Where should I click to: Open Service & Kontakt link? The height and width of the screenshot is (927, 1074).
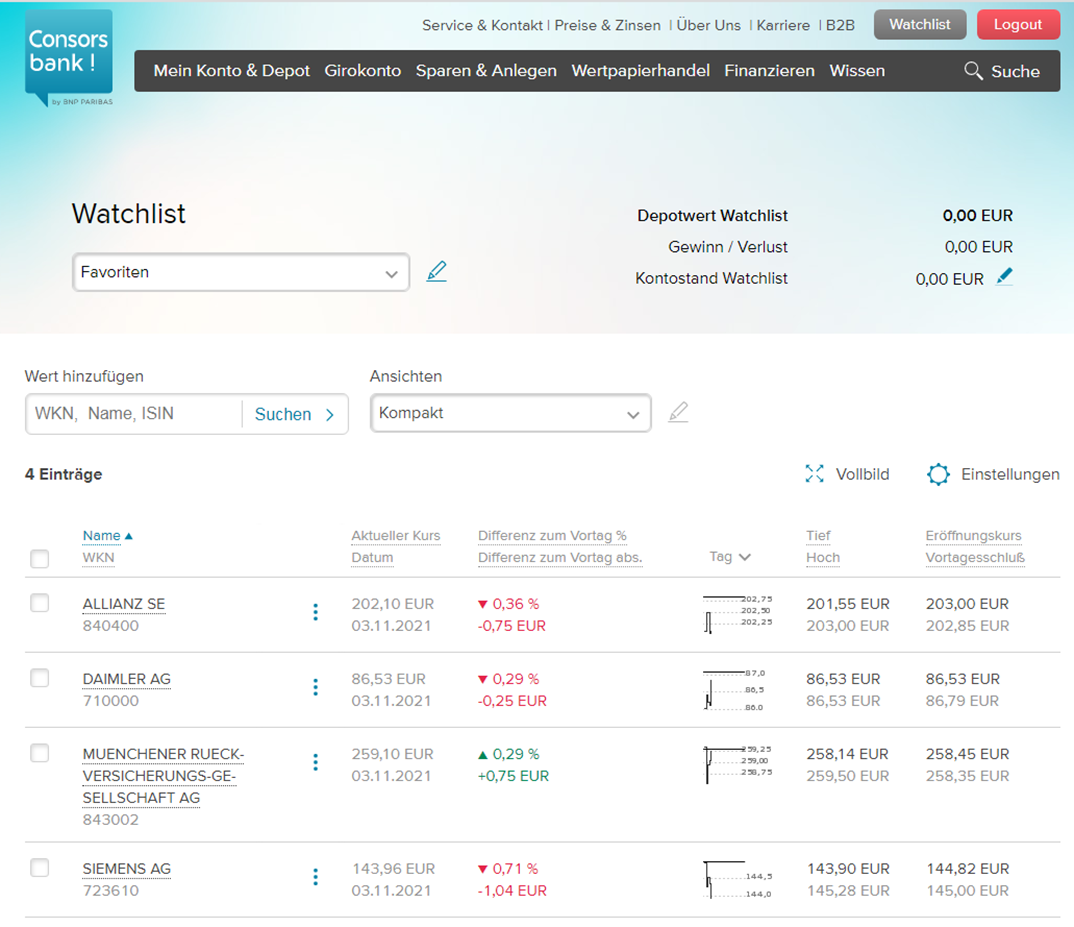[x=482, y=25]
